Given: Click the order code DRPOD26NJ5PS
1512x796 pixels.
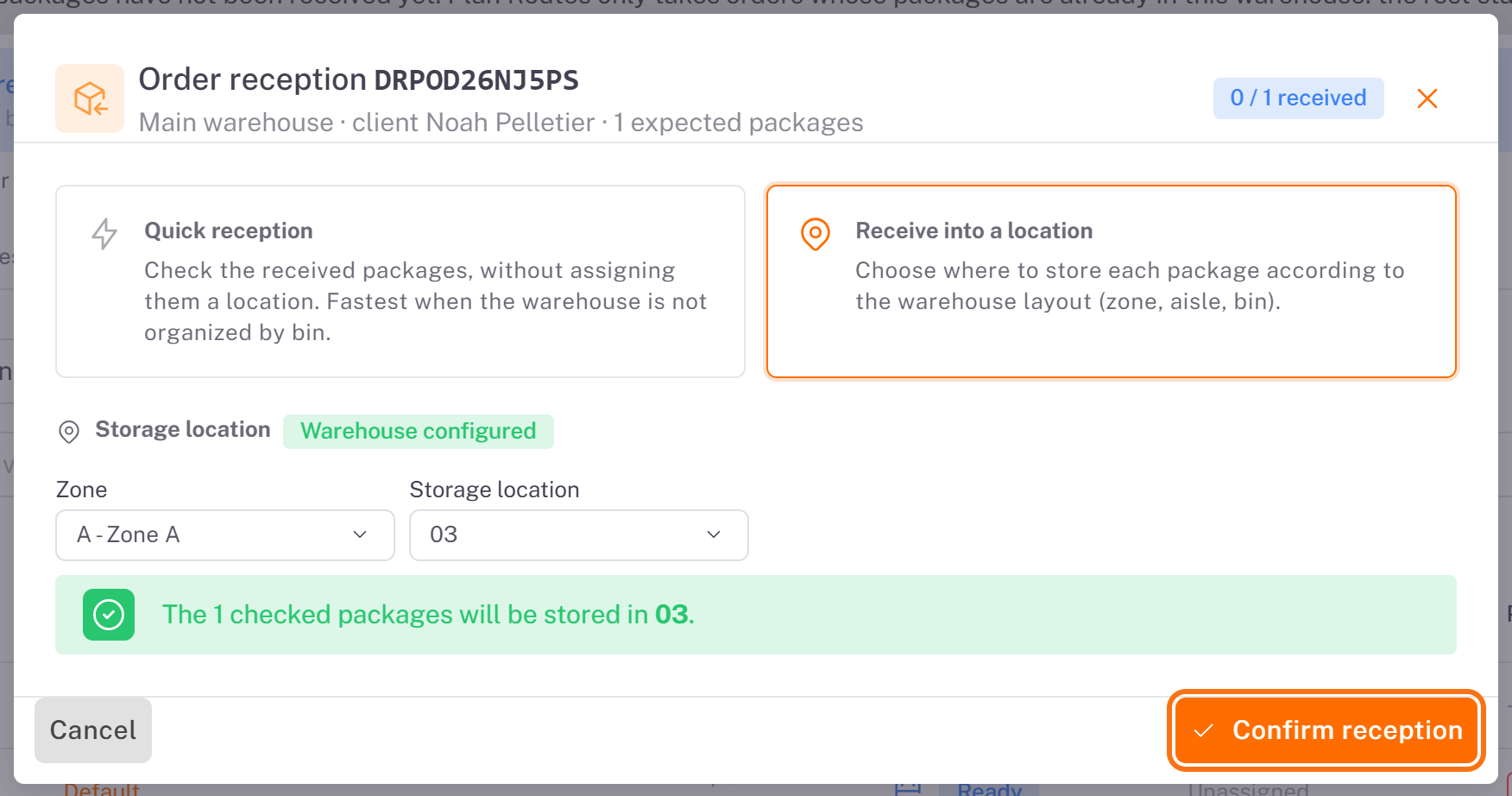Looking at the screenshot, I should coord(476,80).
